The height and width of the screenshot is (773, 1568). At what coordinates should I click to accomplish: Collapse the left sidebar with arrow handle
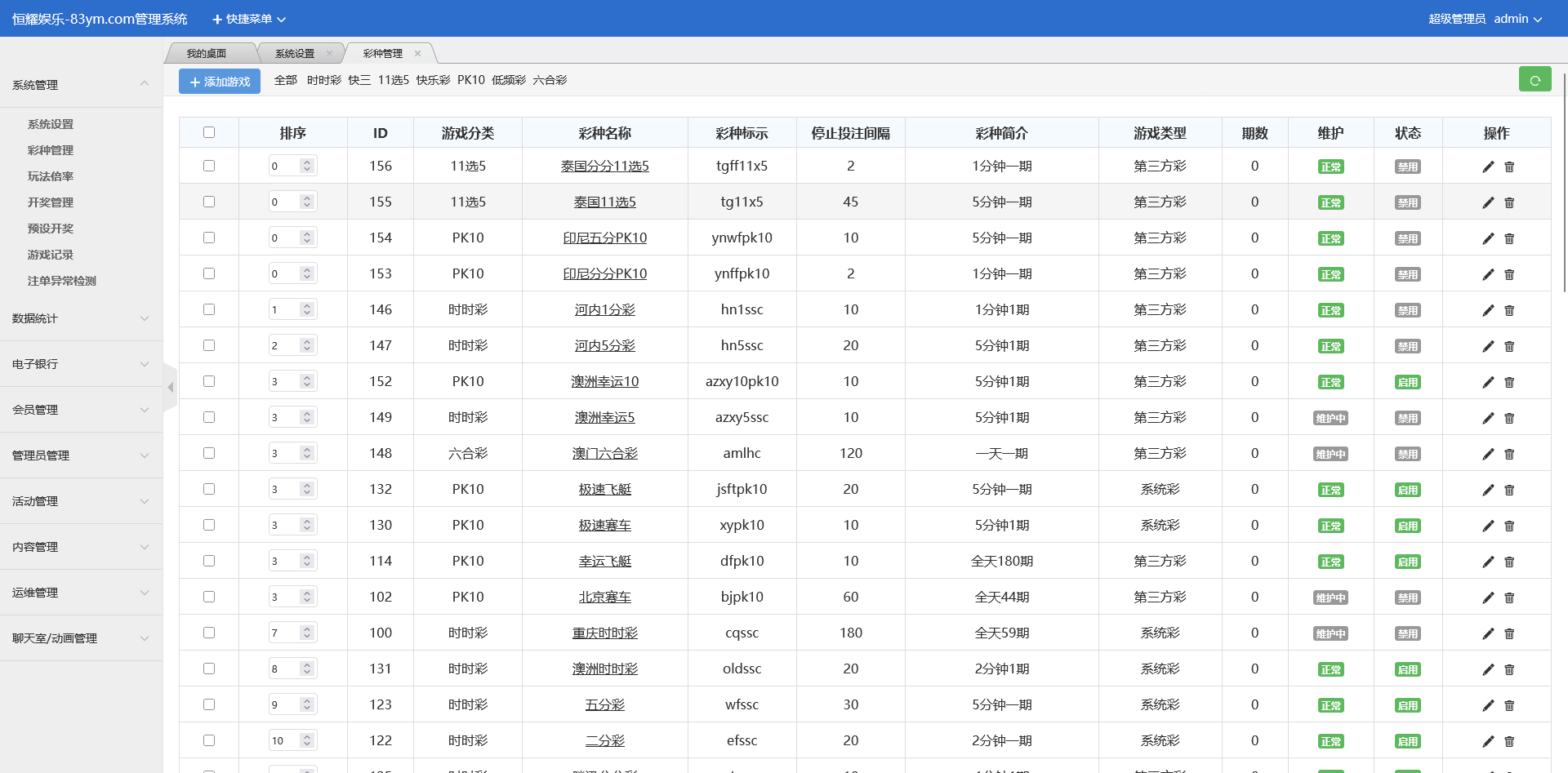170,388
